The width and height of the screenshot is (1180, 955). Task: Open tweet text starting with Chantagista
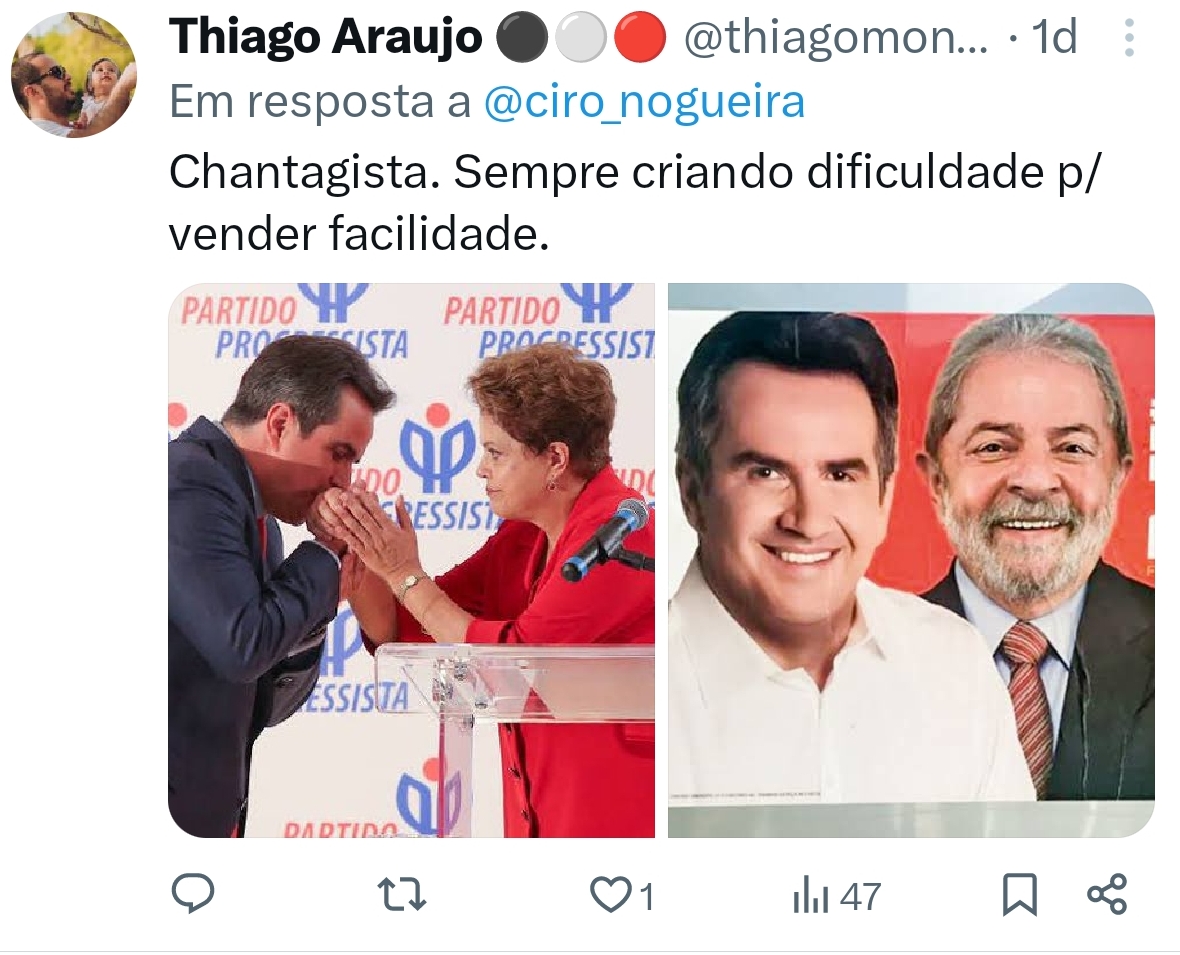634,203
